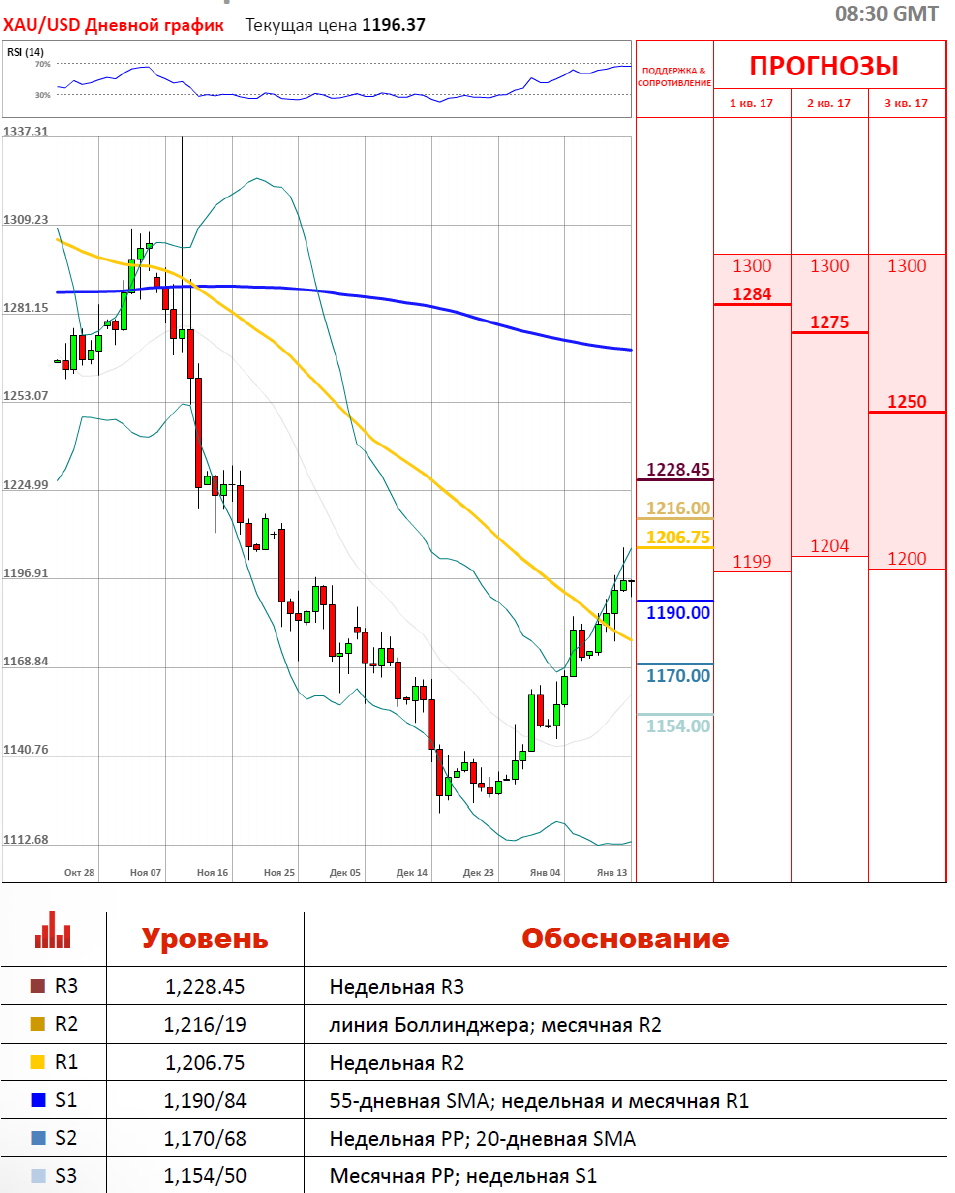Click the 1154.00 support level label
The image size is (955, 1193).
click(677, 726)
